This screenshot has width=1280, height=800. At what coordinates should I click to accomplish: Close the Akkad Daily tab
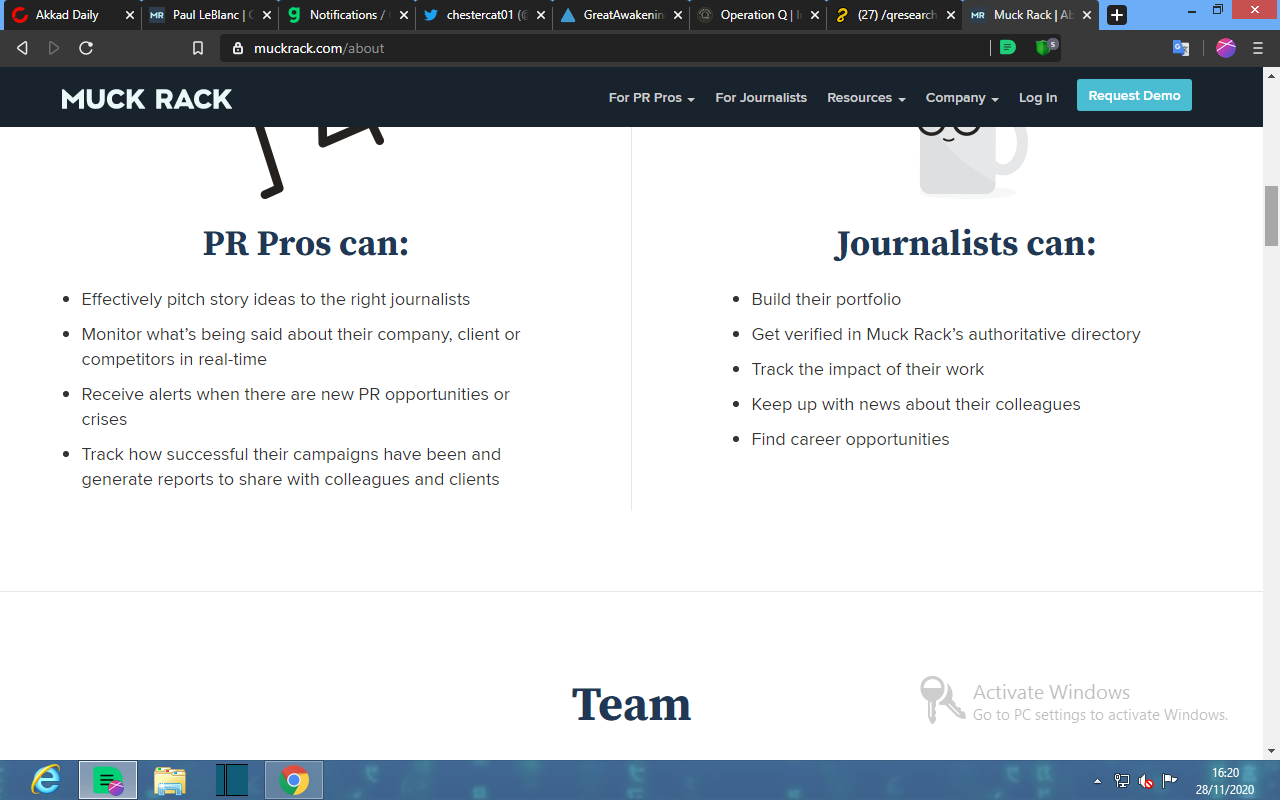[x=129, y=15]
